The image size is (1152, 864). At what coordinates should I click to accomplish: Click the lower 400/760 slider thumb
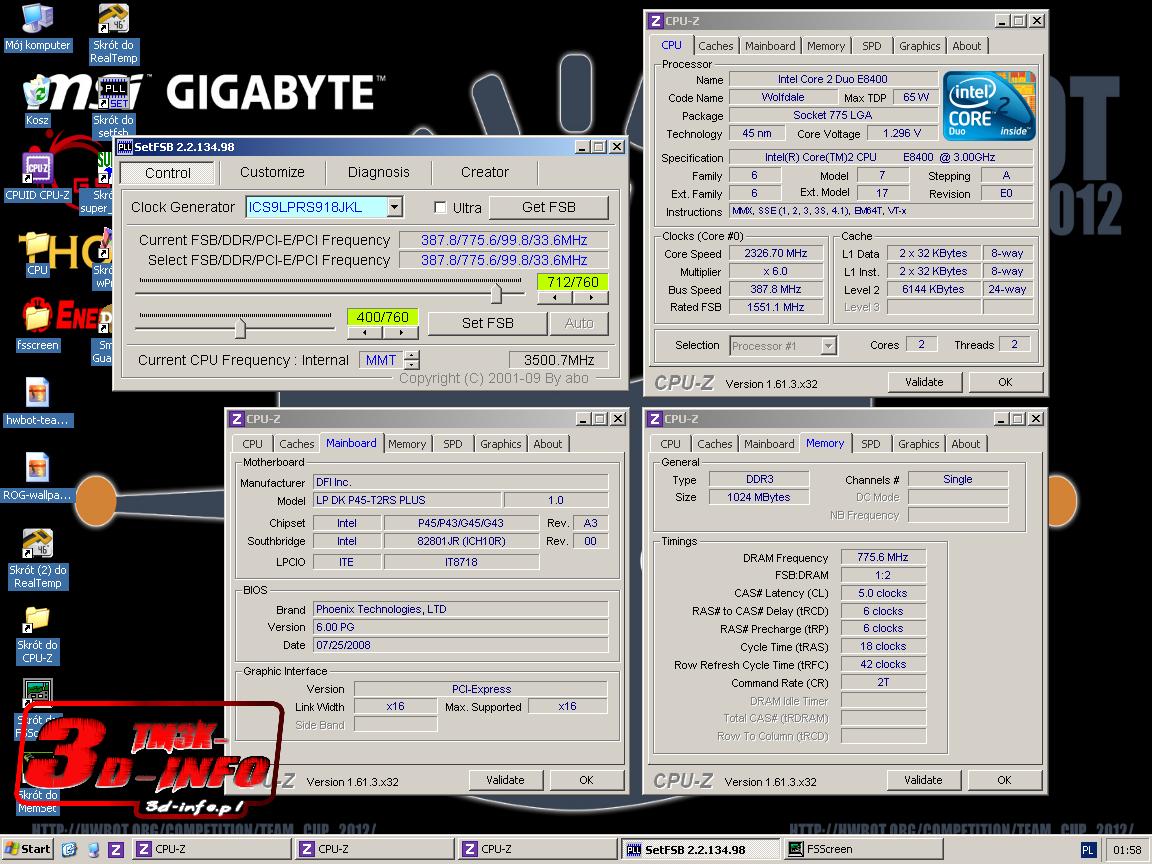[240, 328]
